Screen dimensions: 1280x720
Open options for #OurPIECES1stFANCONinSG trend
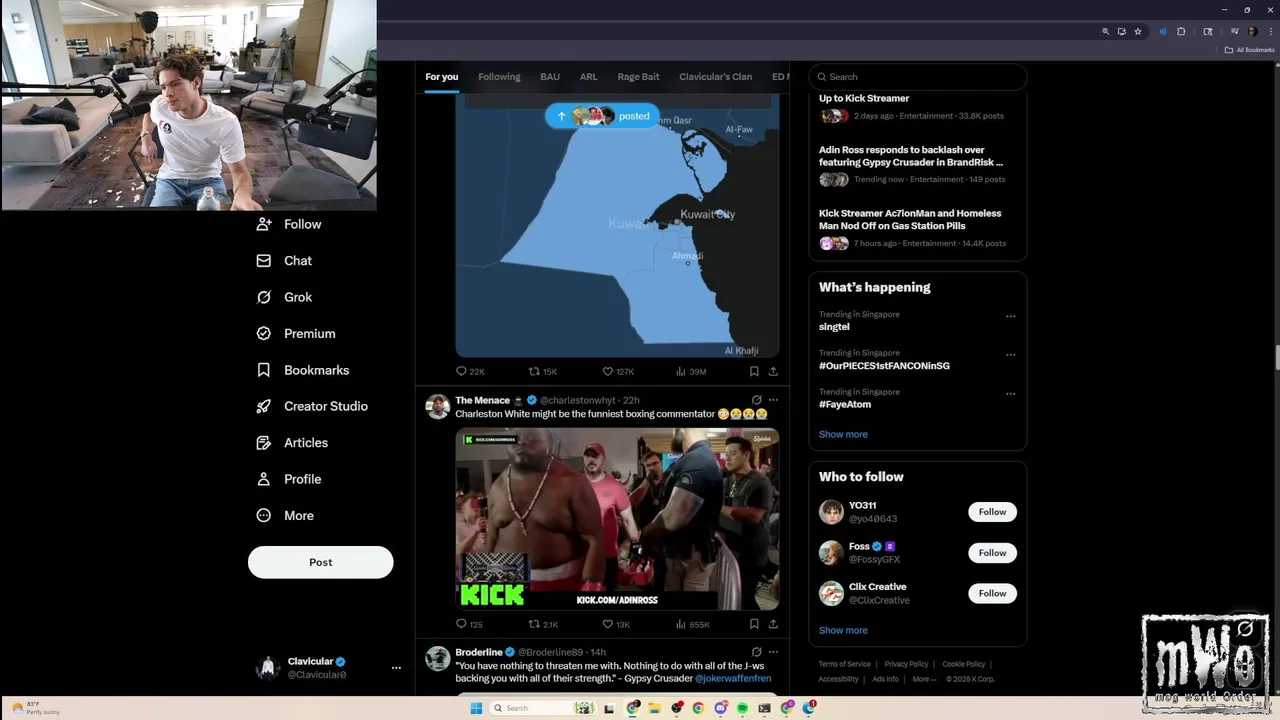(1010, 355)
